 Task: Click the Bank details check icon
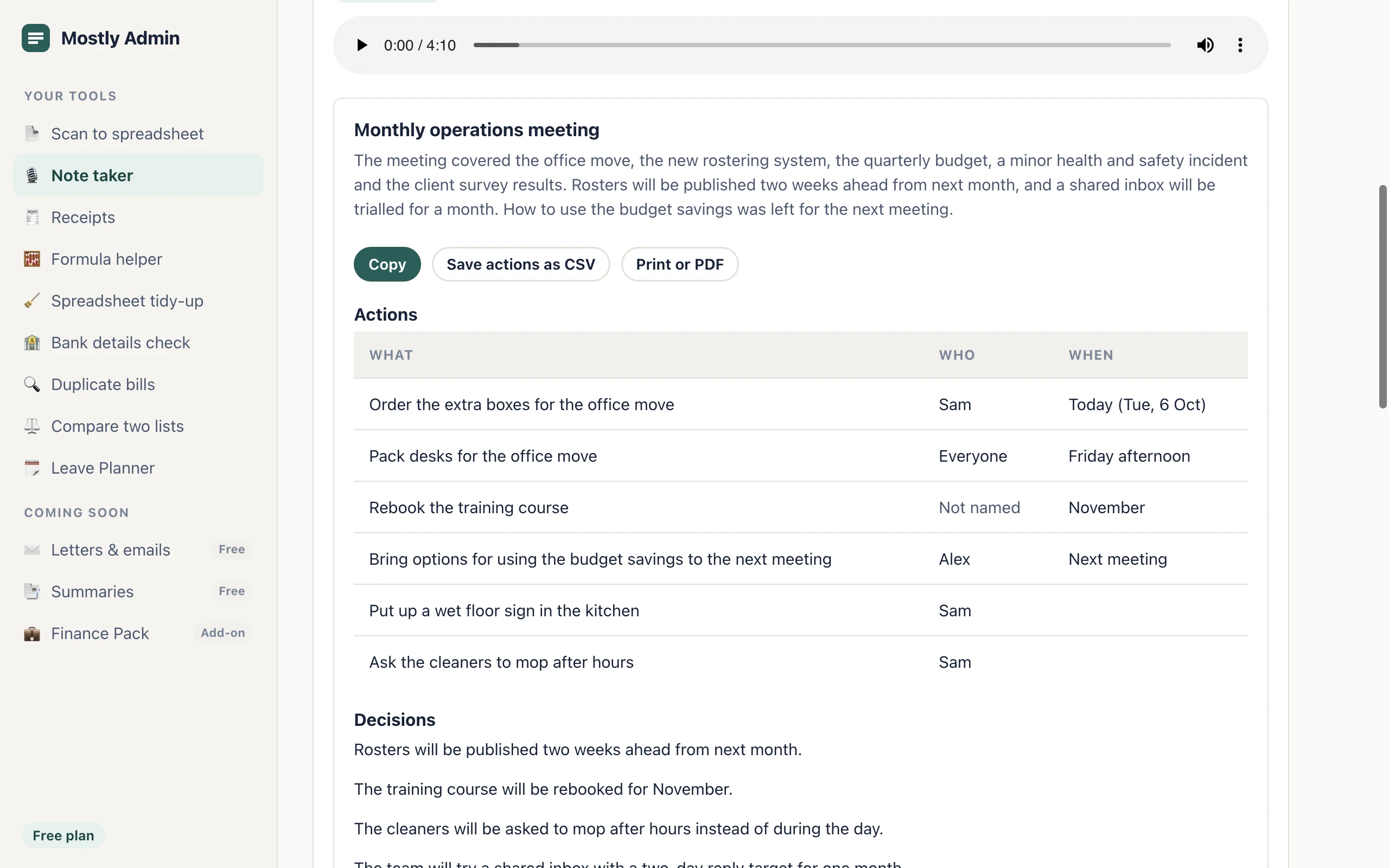pyautogui.click(x=32, y=342)
